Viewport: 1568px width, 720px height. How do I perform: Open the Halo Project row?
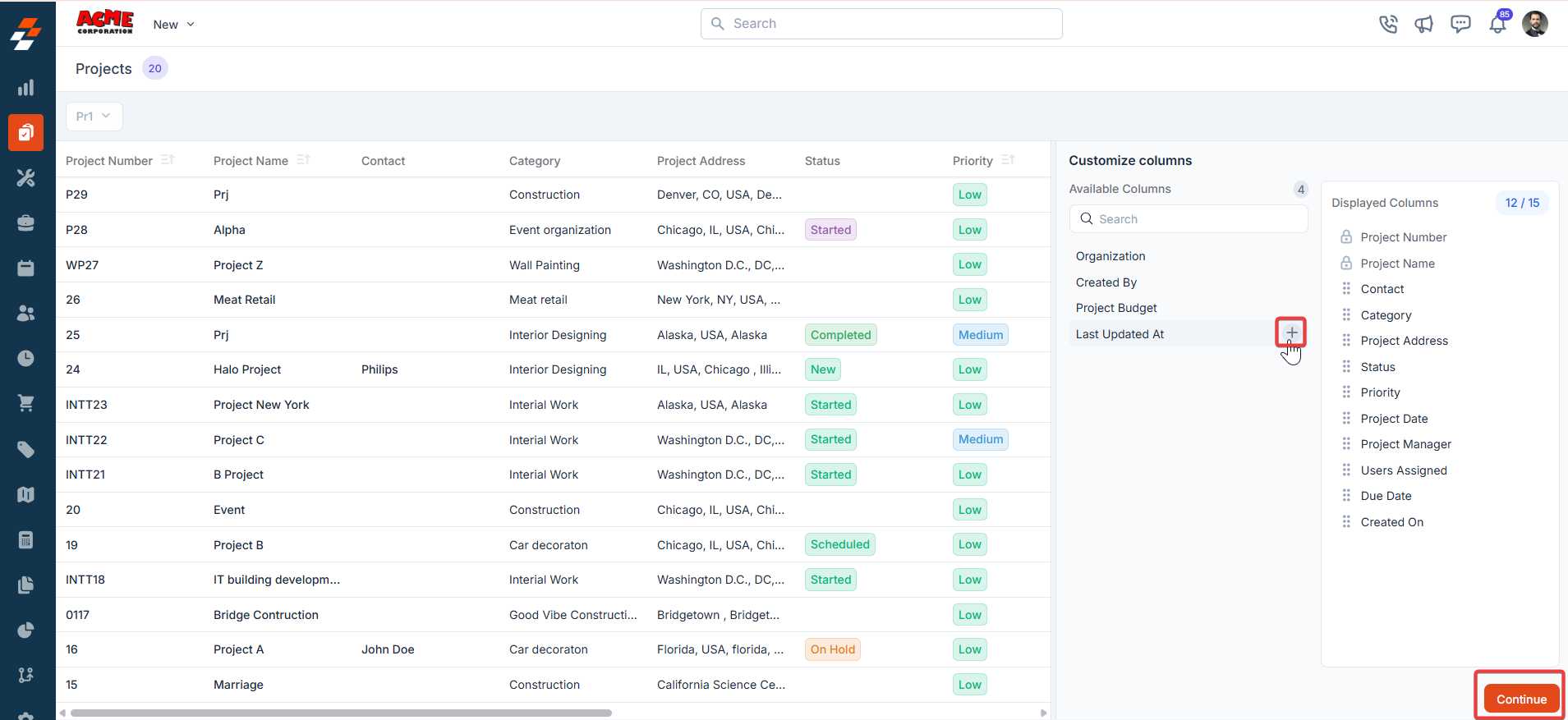(554, 369)
